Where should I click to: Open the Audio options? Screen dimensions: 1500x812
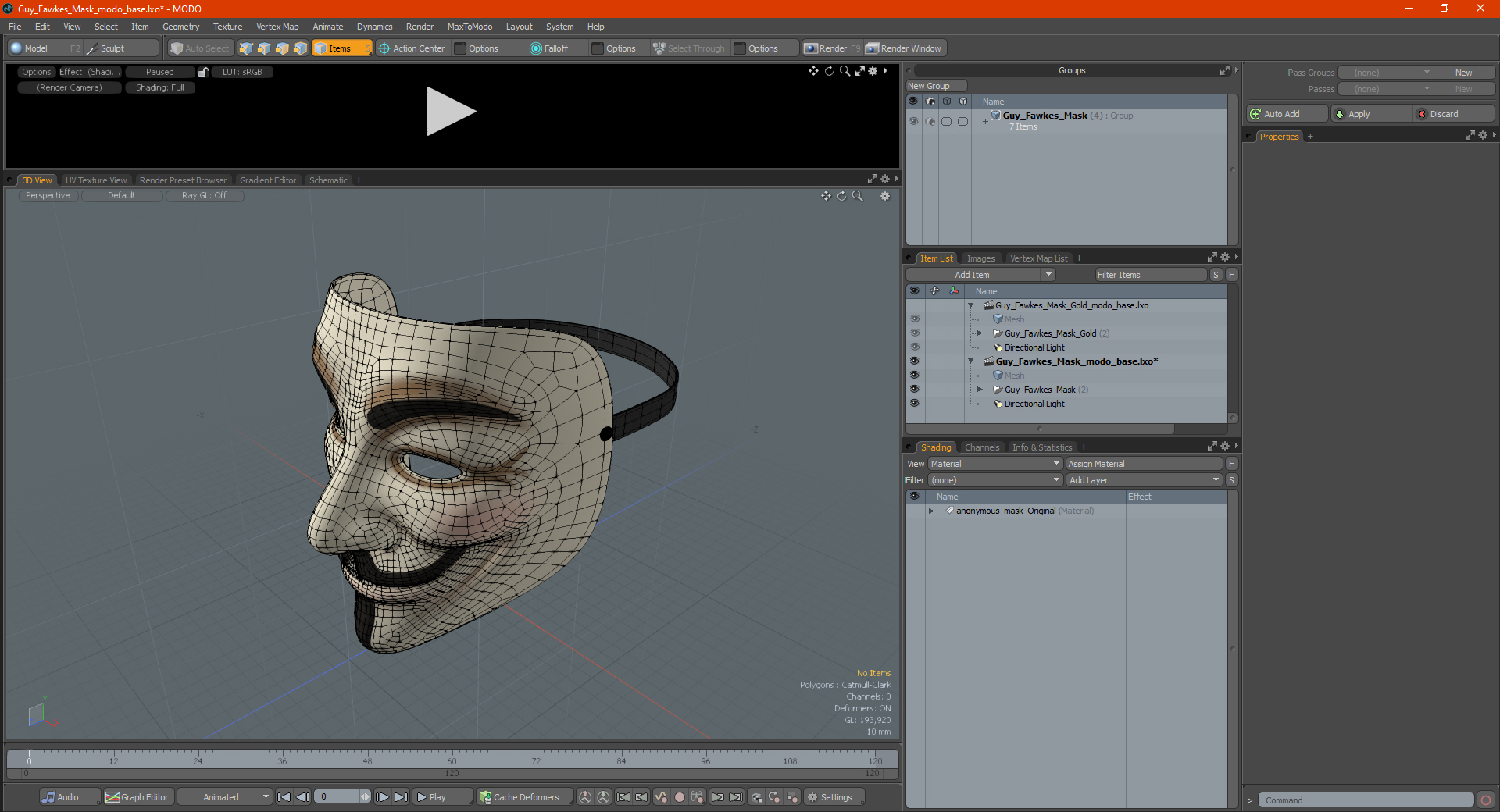point(70,797)
